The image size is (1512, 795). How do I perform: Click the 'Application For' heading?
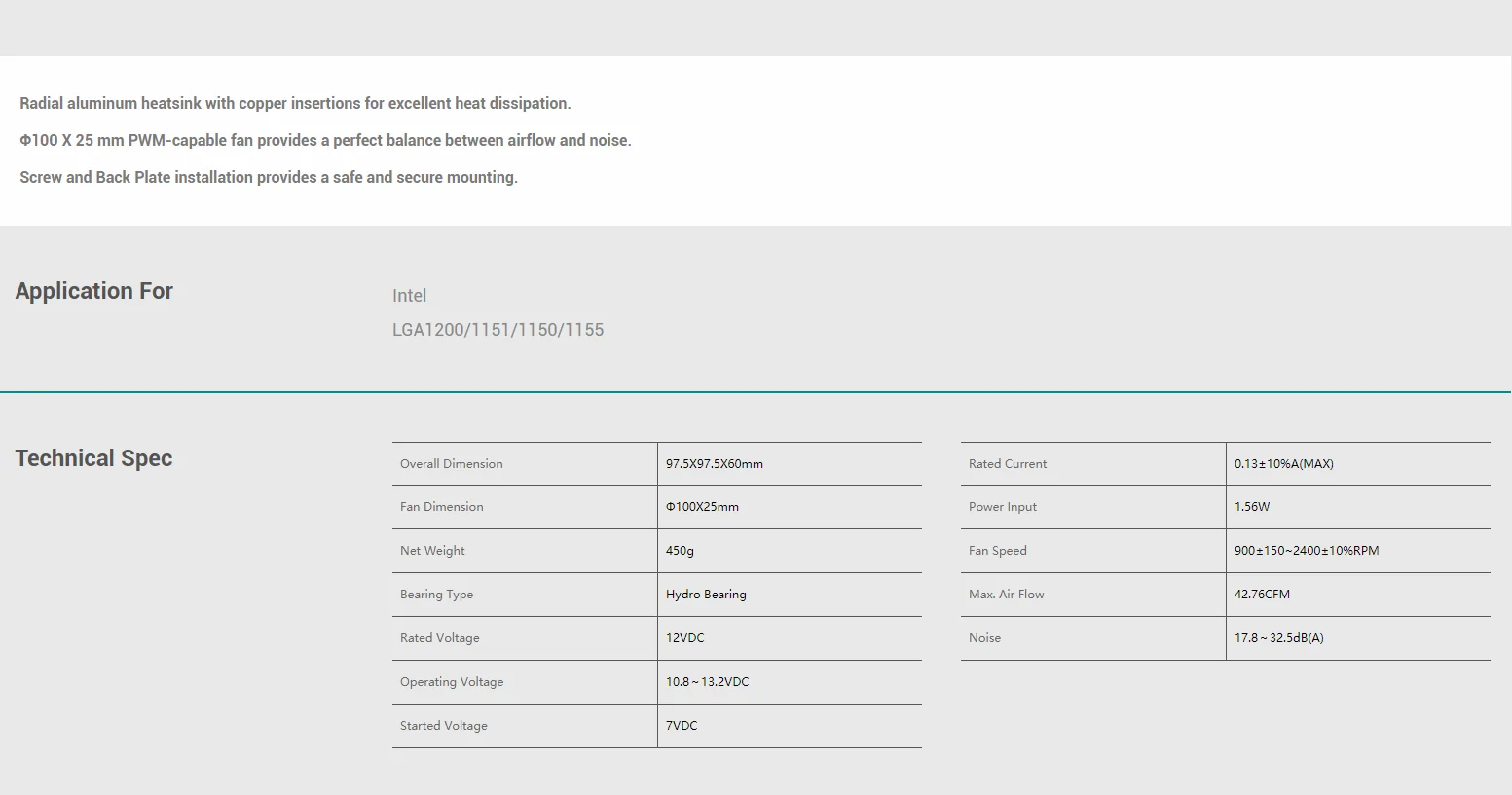click(x=94, y=291)
